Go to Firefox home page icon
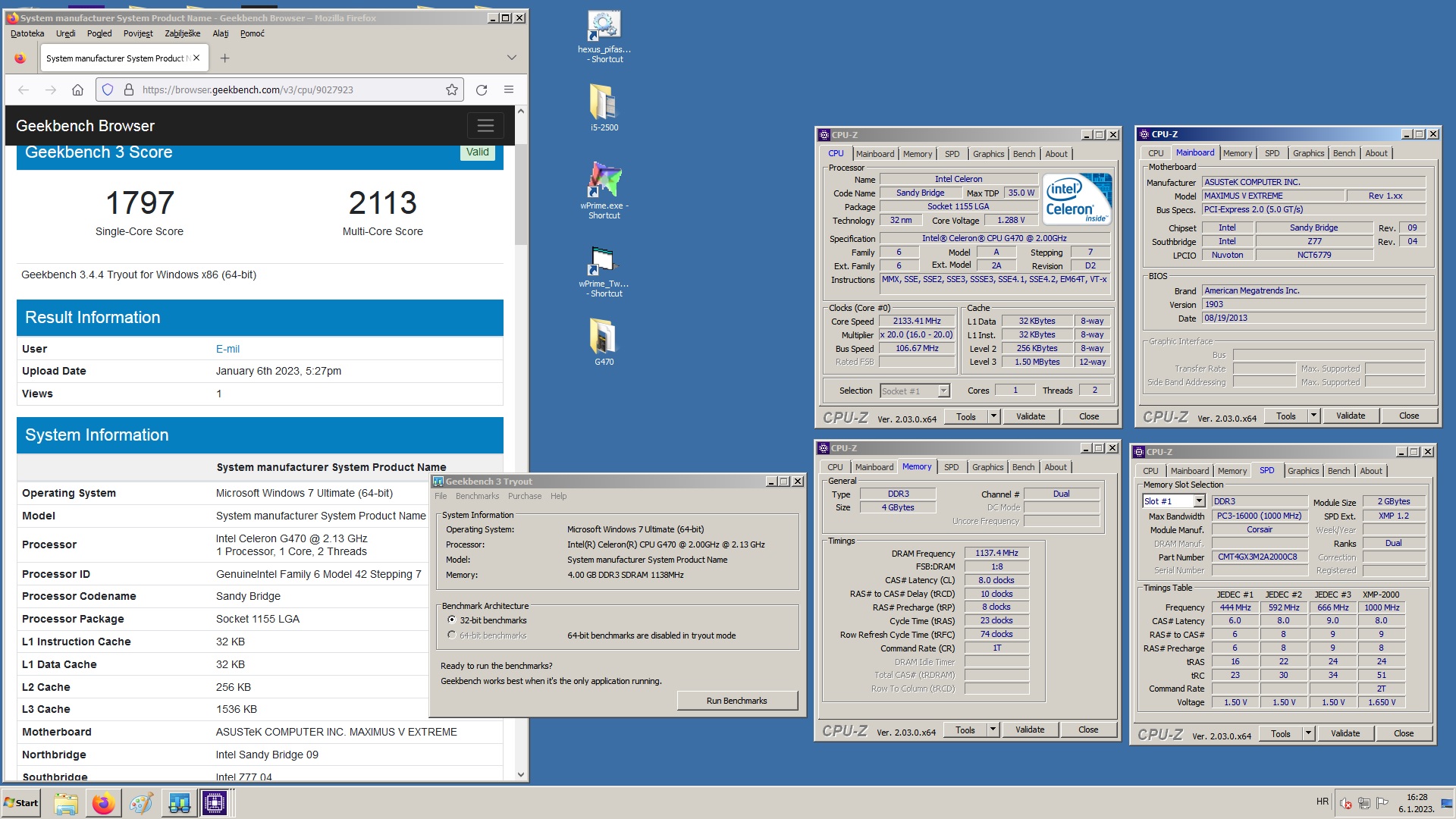The width and height of the screenshot is (1456, 819). point(77,89)
